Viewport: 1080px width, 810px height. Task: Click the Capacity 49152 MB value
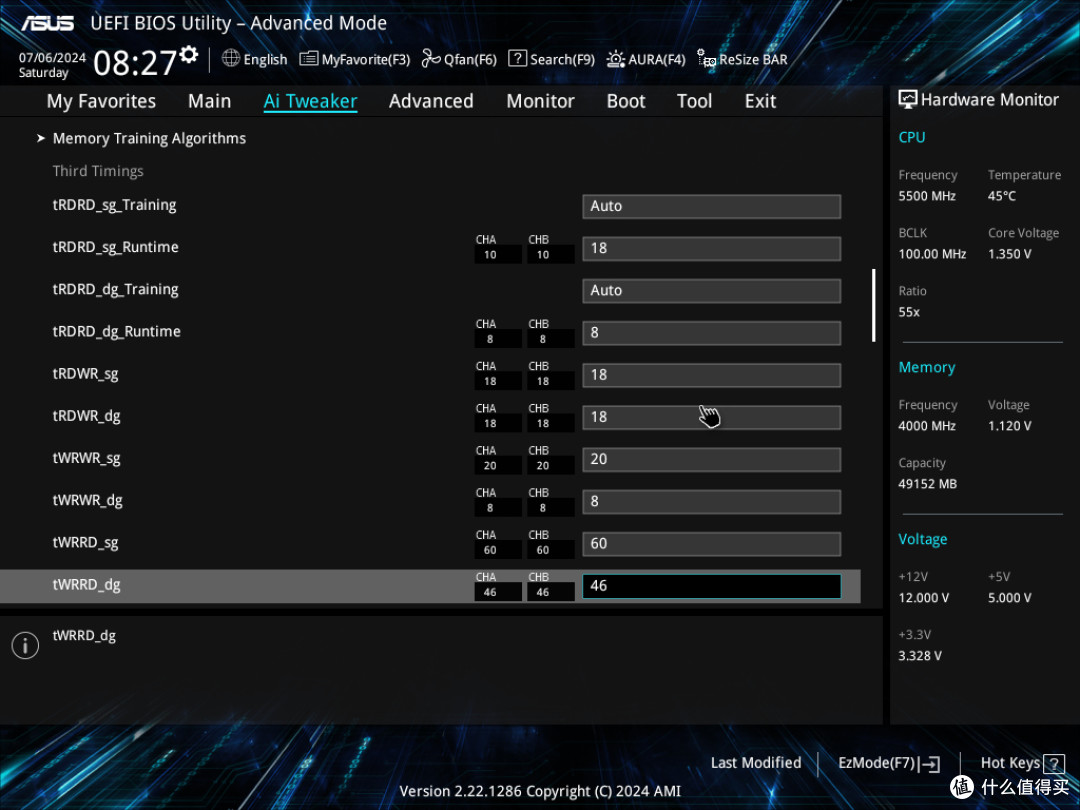927,484
